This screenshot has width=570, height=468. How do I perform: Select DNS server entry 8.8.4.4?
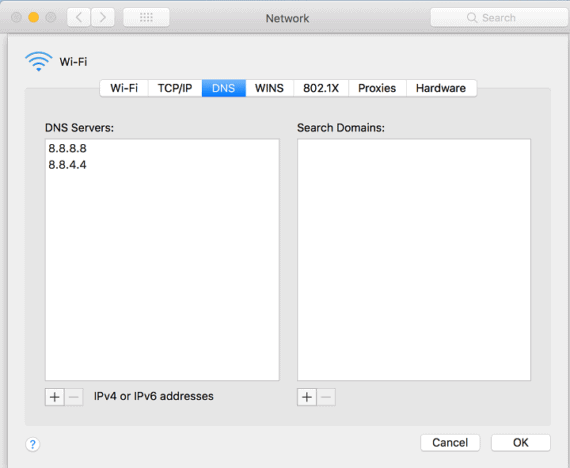click(162, 165)
